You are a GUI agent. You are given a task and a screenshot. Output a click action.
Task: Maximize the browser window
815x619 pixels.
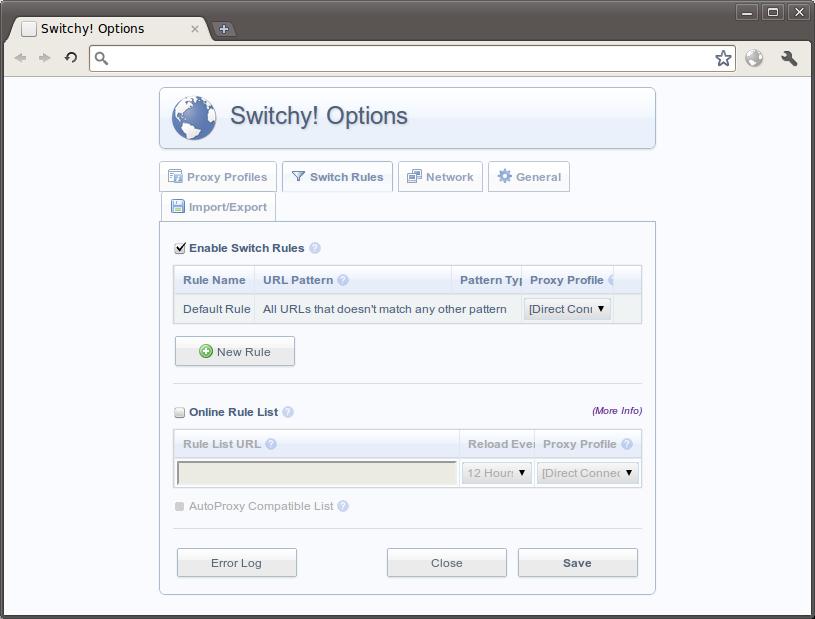click(773, 12)
